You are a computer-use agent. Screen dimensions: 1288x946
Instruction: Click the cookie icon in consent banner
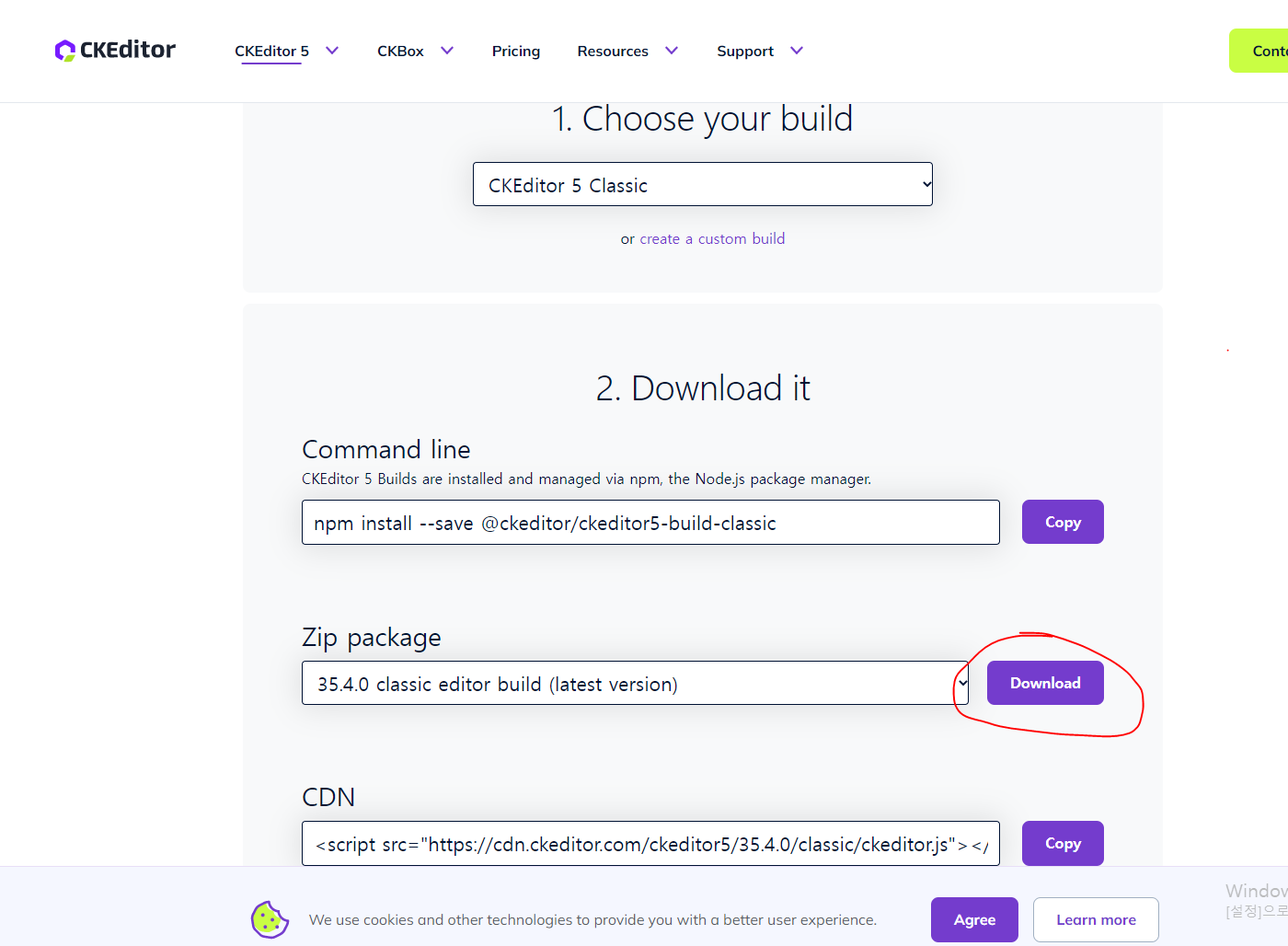(270, 919)
